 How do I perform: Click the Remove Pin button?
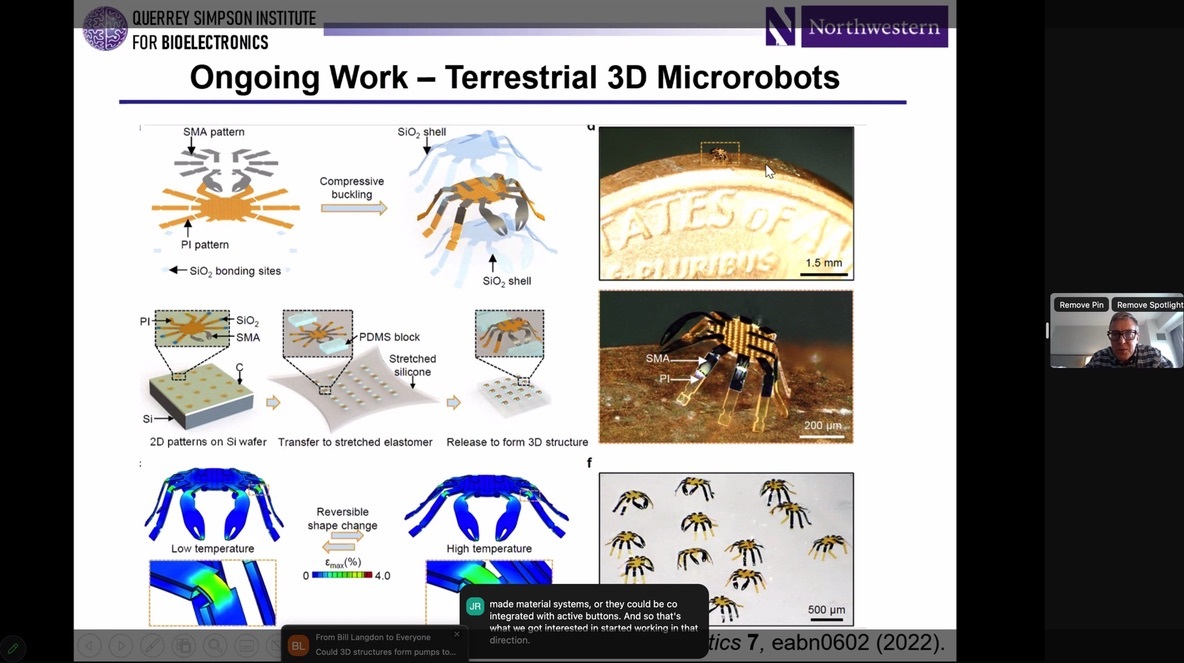1081,305
